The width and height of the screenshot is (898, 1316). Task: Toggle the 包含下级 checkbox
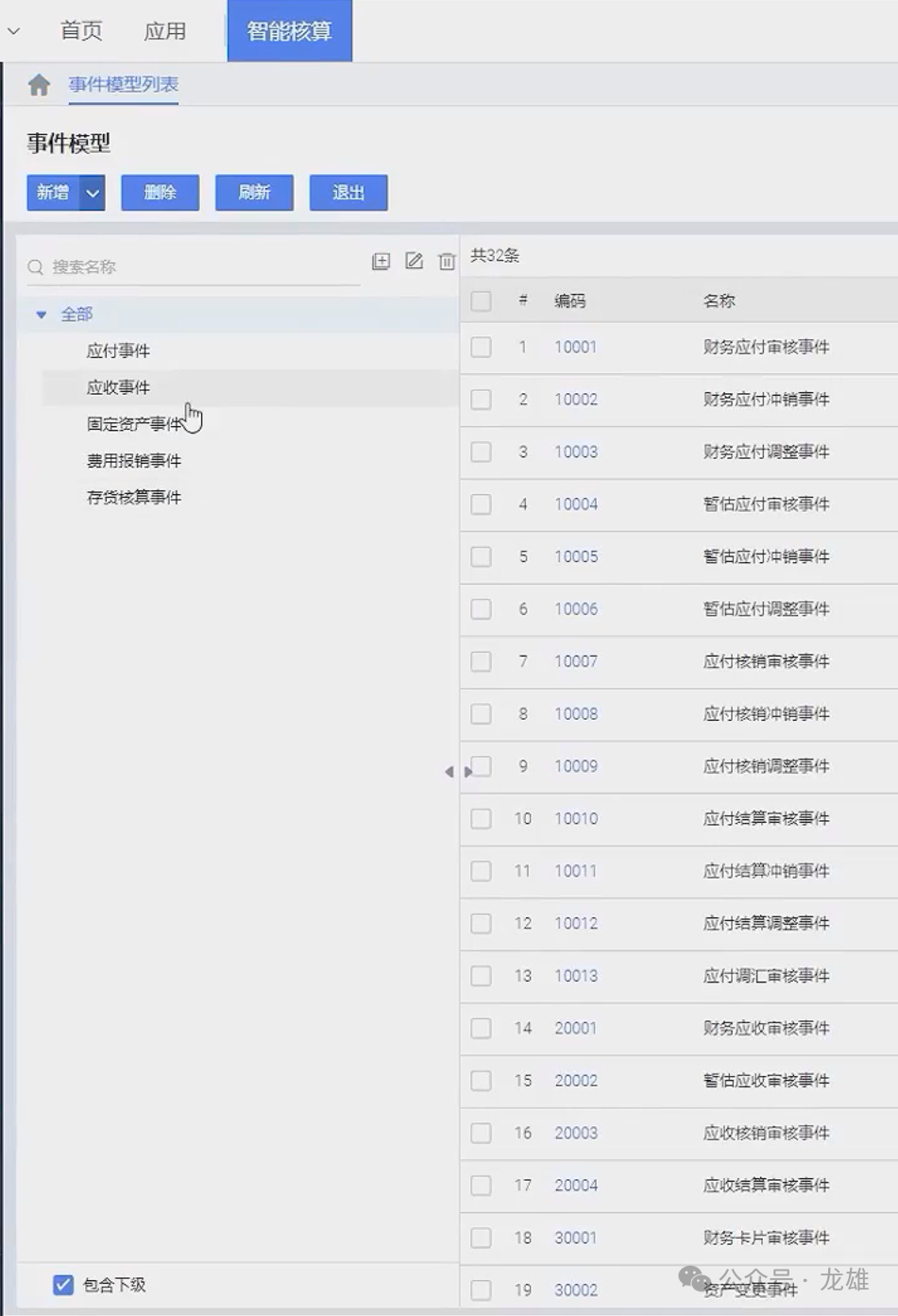pyautogui.click(x=63, y=1285)
